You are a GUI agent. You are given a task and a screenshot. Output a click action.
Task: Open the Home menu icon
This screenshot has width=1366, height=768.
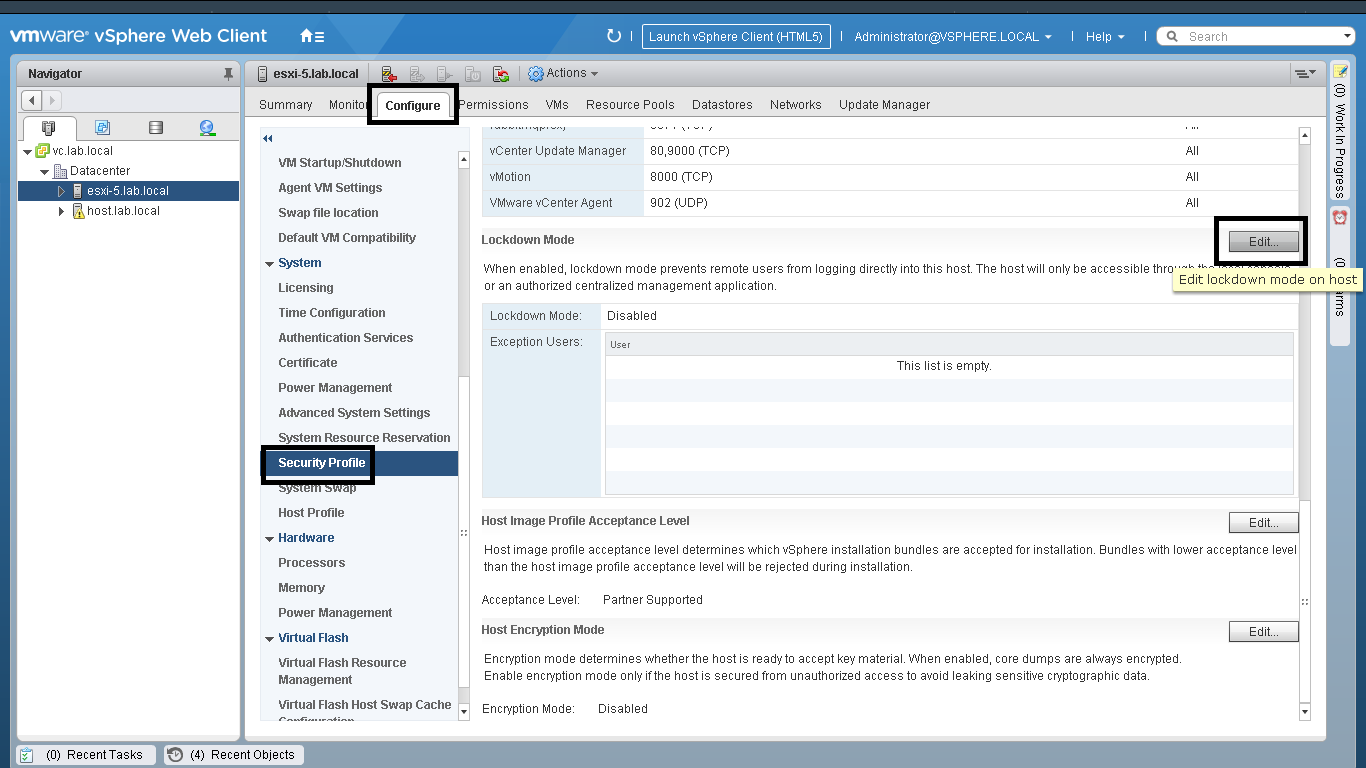(x=311, y=36)
